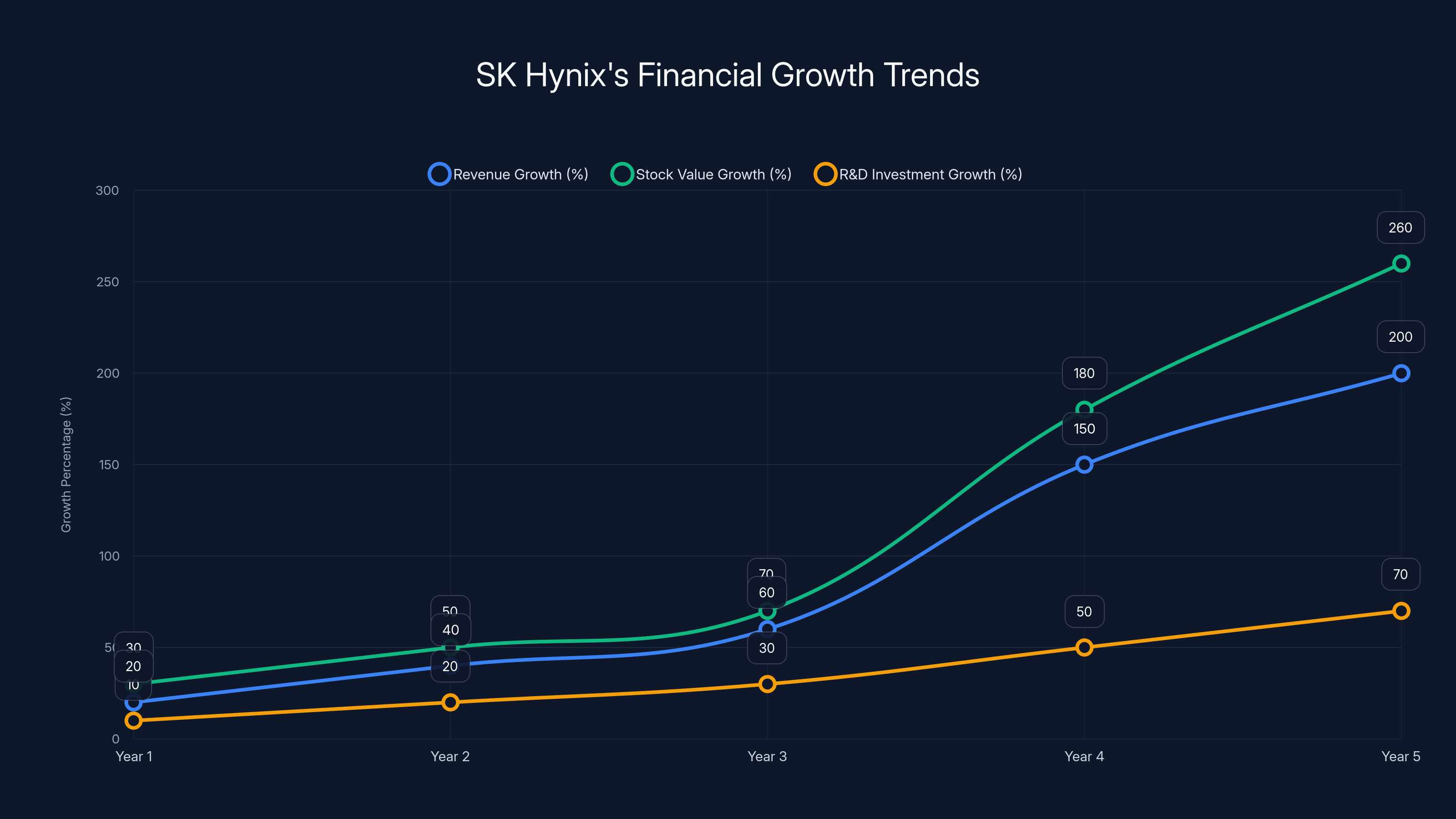Screen dimensions: 1456x819
Task: Click the 100 y-axis tick label
Action: [109, 556]
